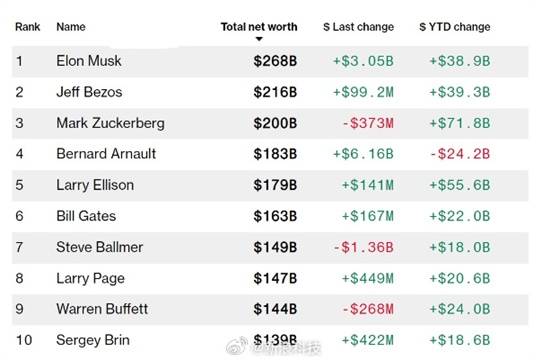The image size is (550, 360).
Task: Sort by Total net worth column header
Action: pyautogui.click(x=259, y=27)
